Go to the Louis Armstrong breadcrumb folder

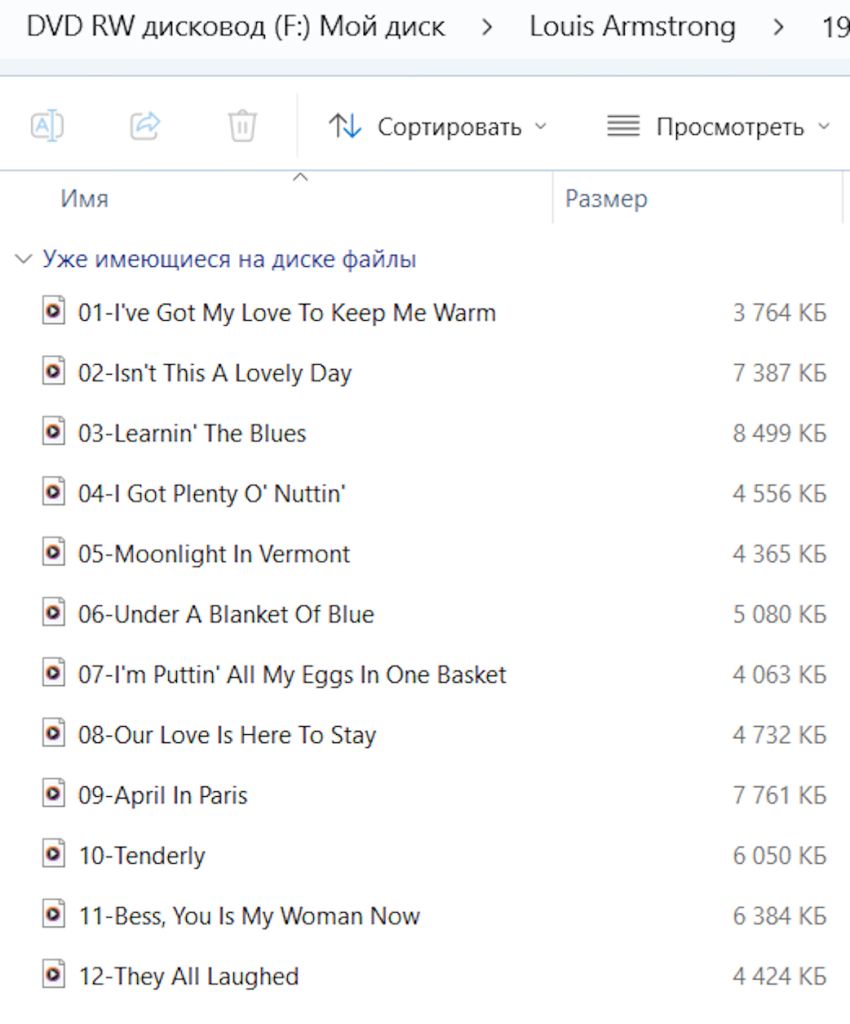point(632,27)
